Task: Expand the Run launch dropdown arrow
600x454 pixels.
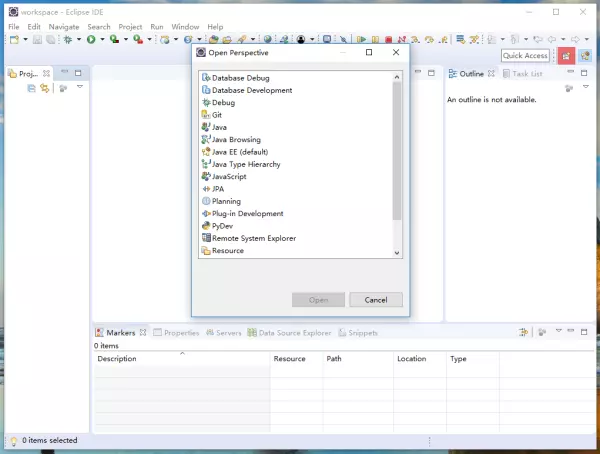Action: [x=102, y=39]
